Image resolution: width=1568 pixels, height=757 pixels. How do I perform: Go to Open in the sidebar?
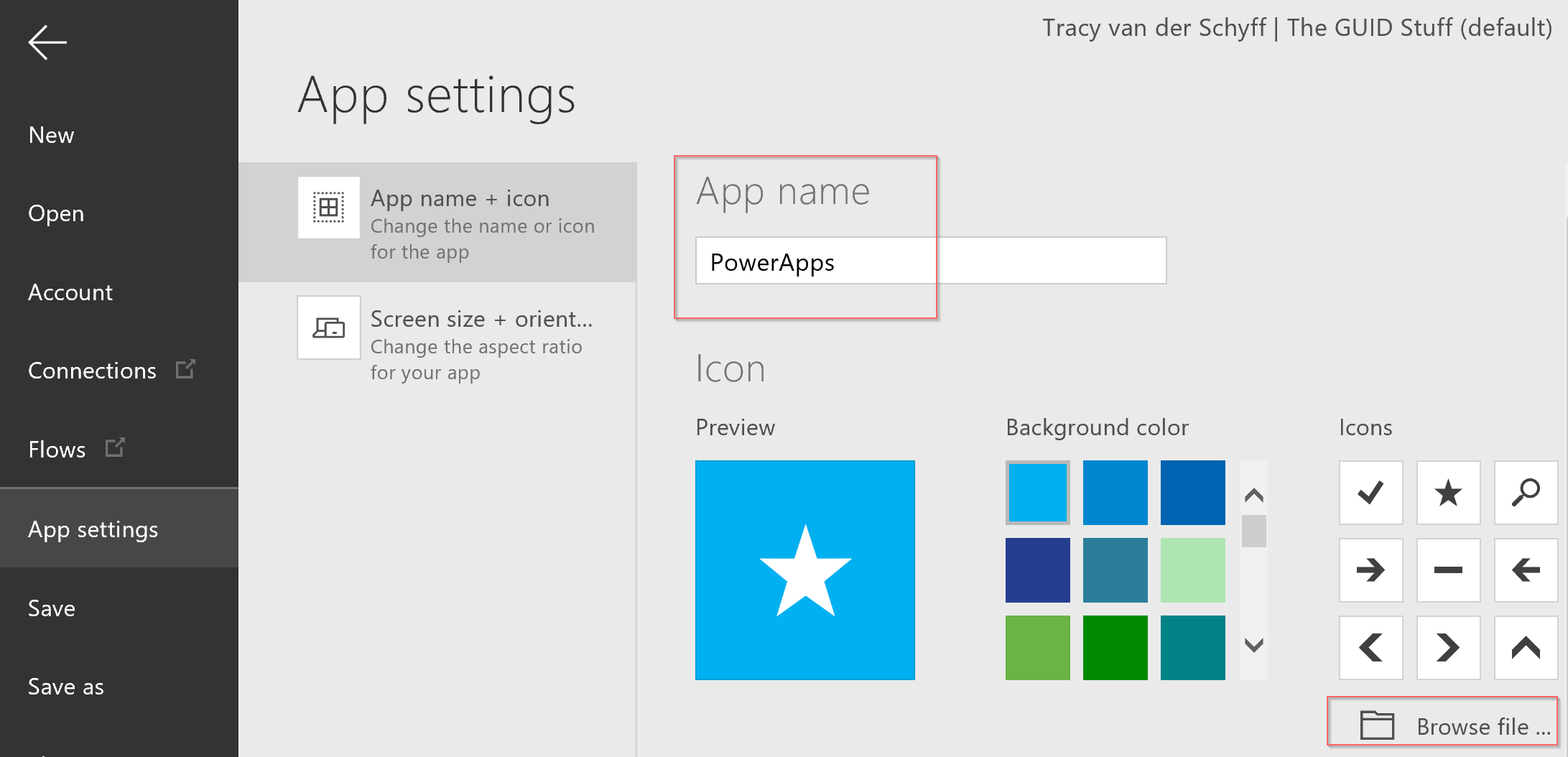coord(56,213)
